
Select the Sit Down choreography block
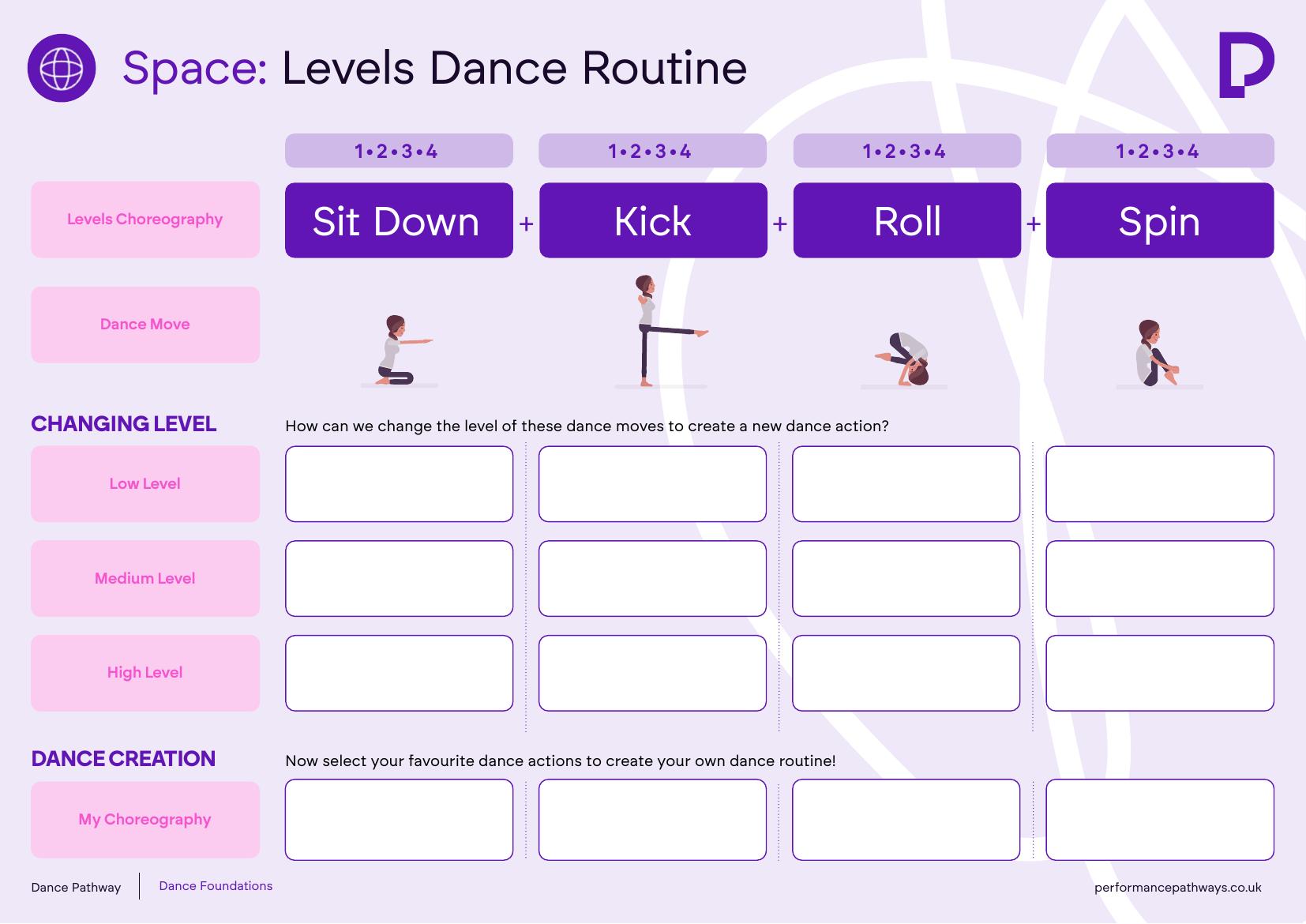tap(399, 220)
